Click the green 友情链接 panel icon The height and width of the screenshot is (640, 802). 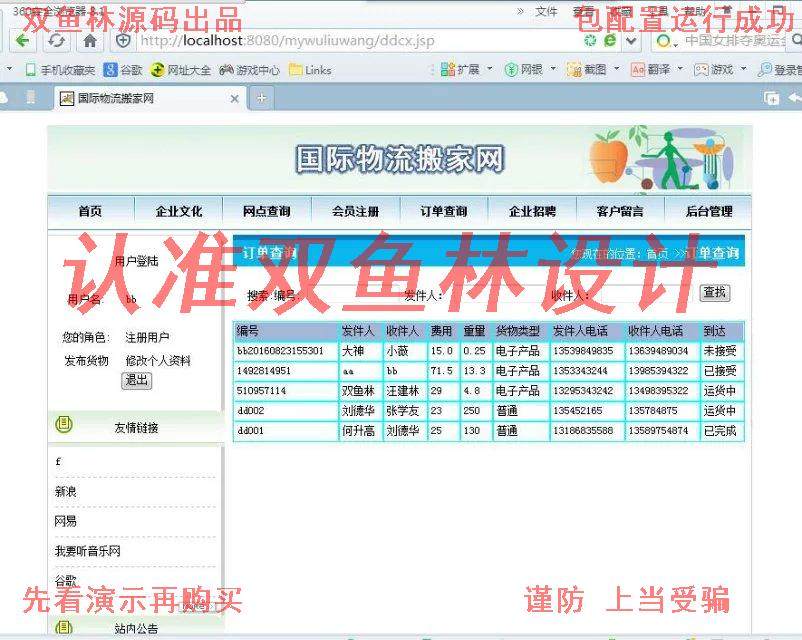coord(63,421)
